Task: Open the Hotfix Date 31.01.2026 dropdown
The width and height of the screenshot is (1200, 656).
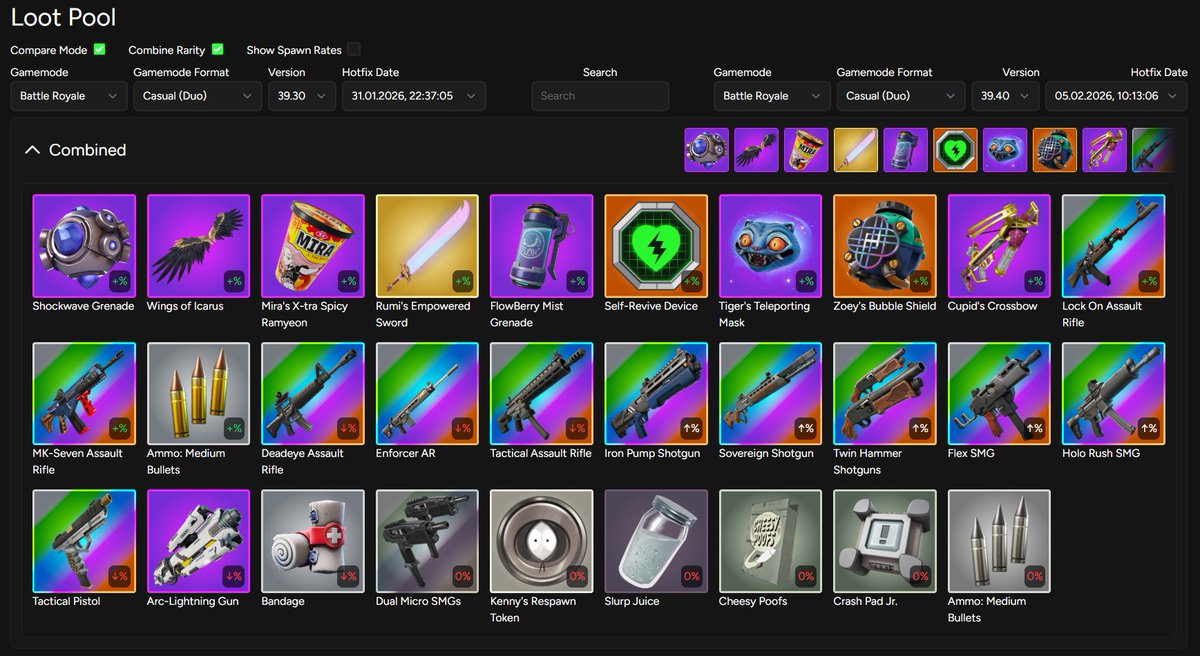Action: click(x=414, y=96)
